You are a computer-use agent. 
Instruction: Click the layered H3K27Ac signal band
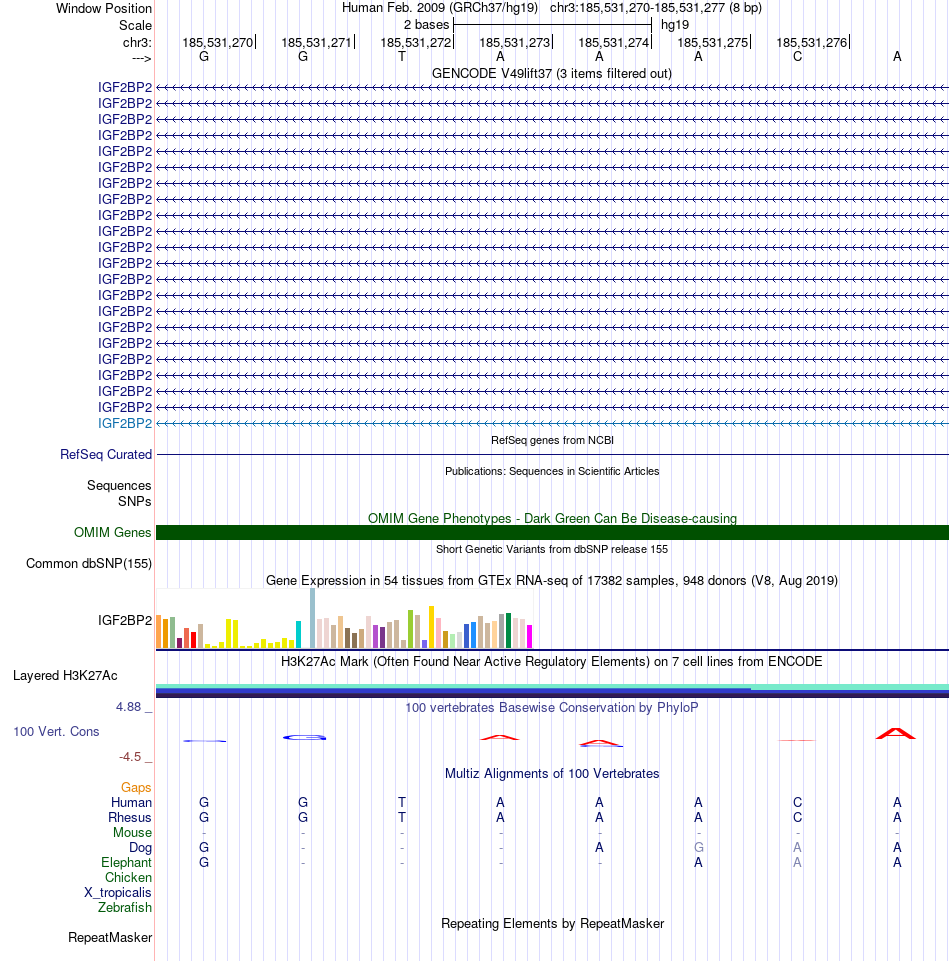coord(552,691)
